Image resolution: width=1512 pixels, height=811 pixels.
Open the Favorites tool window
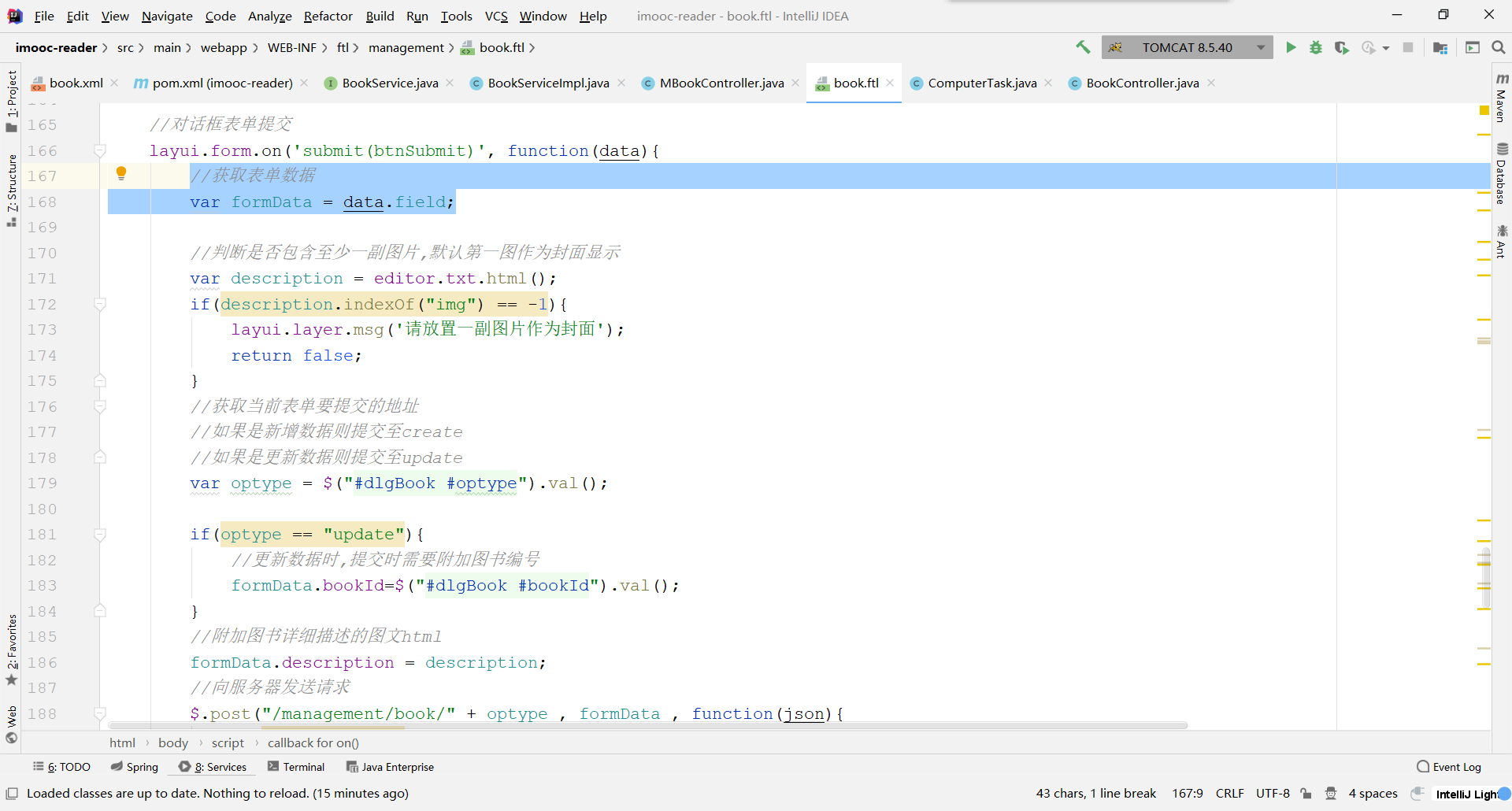pyautogui.click(x=11, y=650)
